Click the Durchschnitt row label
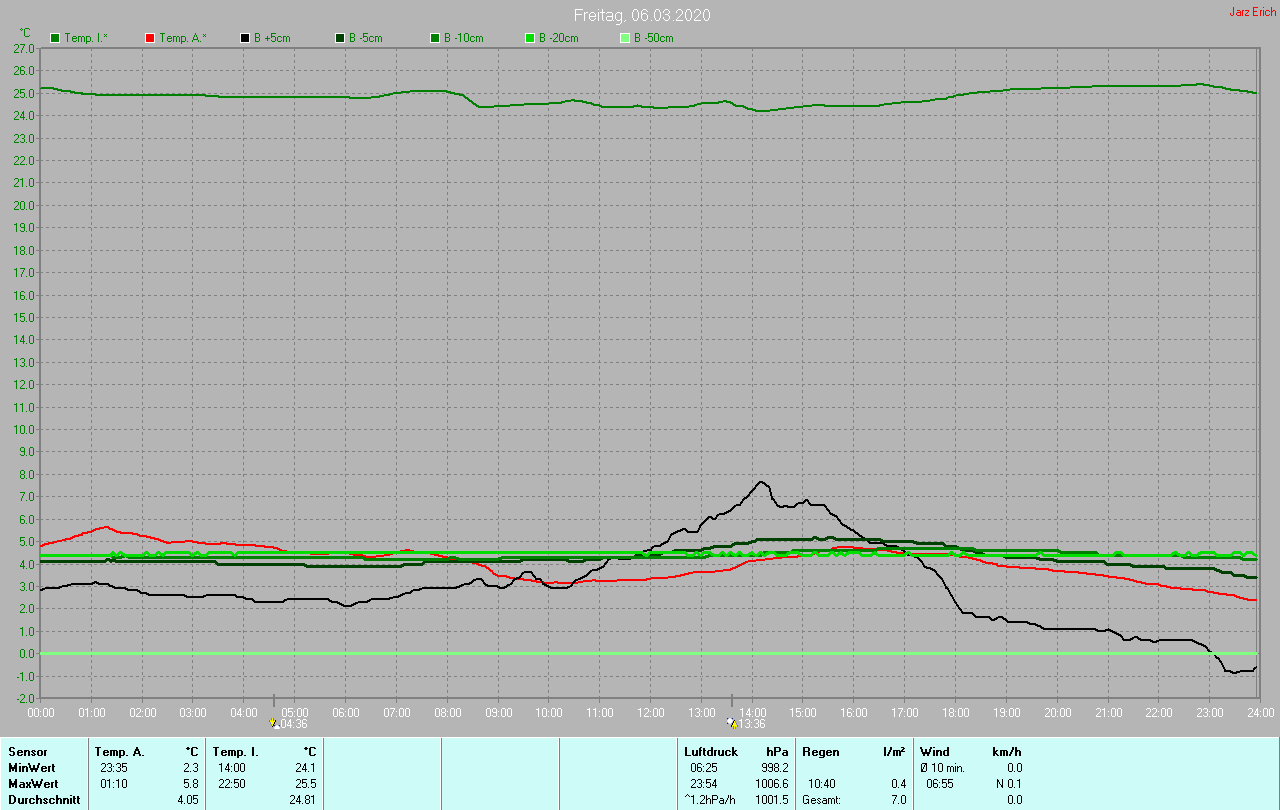Screen dimensions: 1280x810 (43, 799)
